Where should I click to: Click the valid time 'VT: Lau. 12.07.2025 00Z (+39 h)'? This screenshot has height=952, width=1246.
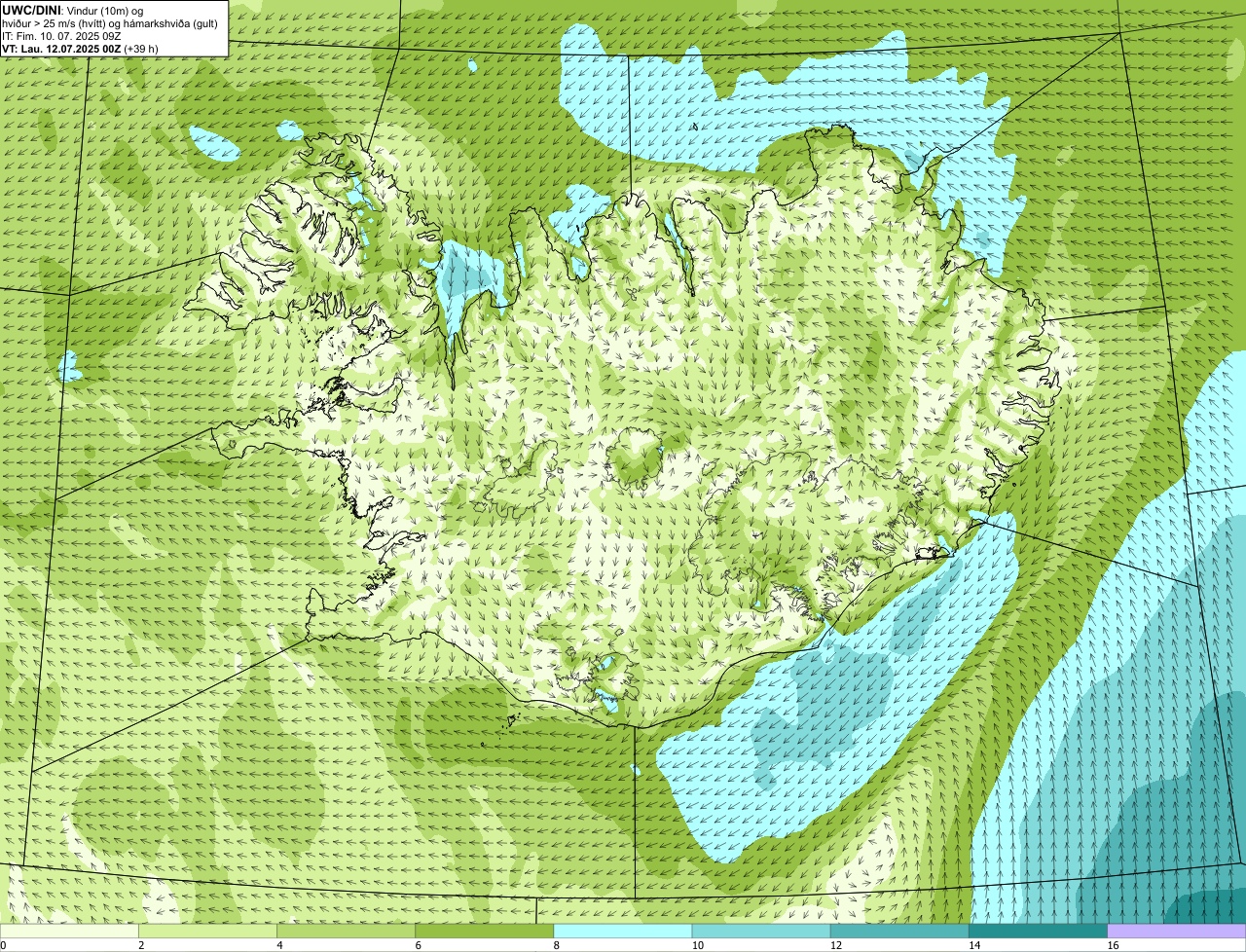(x=80, y=48)
